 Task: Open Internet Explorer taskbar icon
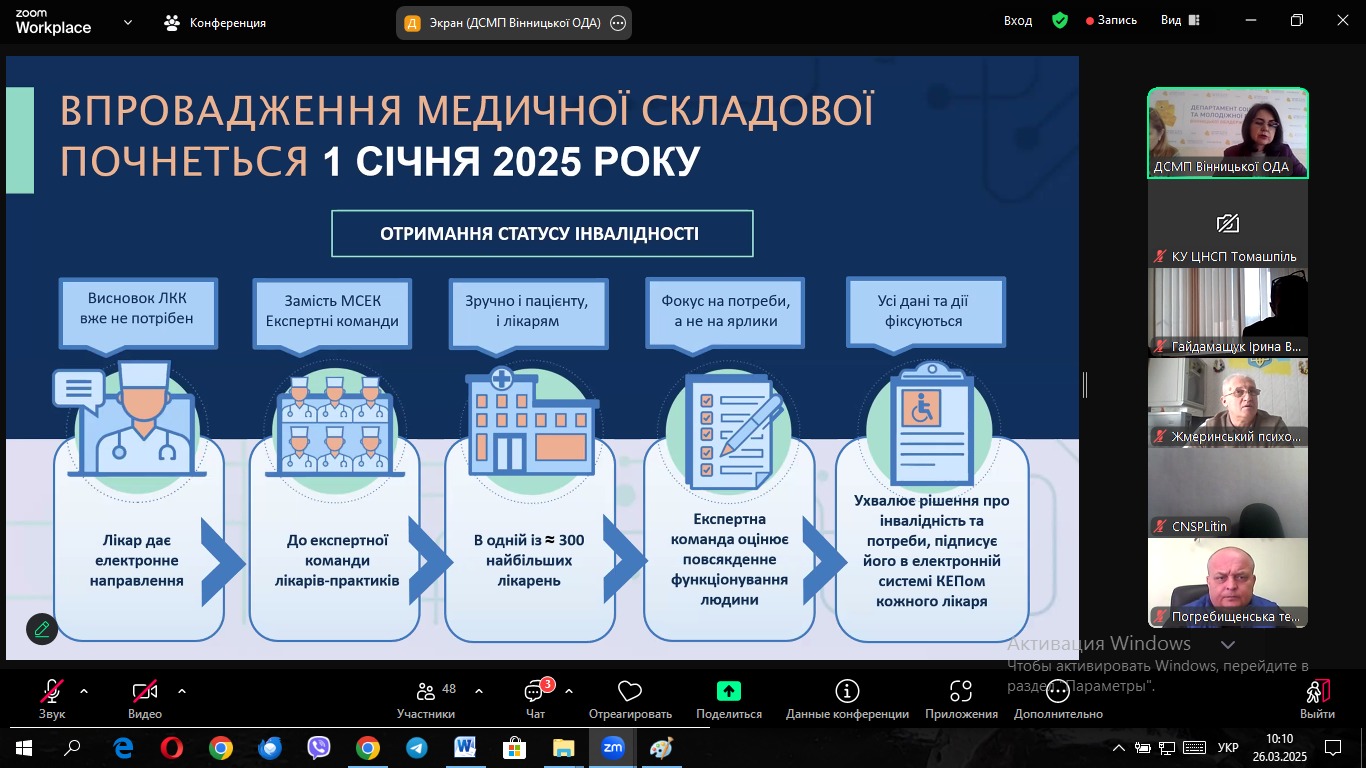pyautogui.click(x=123, y=747)
